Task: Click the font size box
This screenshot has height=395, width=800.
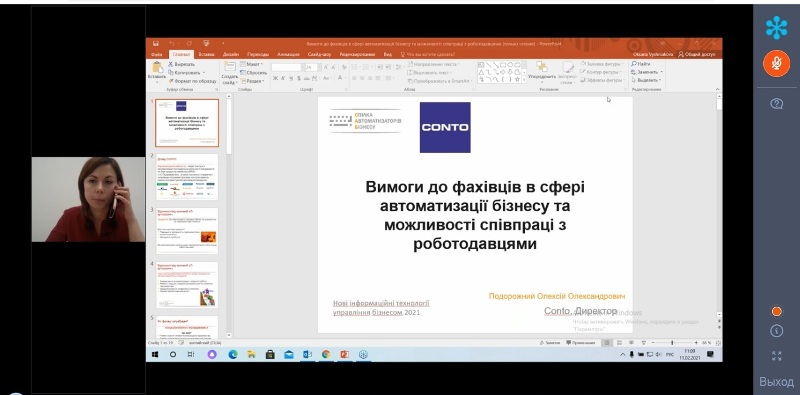Action: click(x=312, y=67)
